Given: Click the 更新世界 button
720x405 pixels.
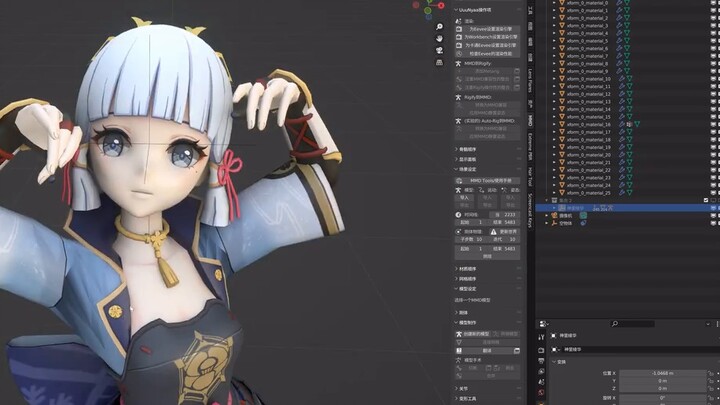Looking at the screenshot, I should point(504,232).
